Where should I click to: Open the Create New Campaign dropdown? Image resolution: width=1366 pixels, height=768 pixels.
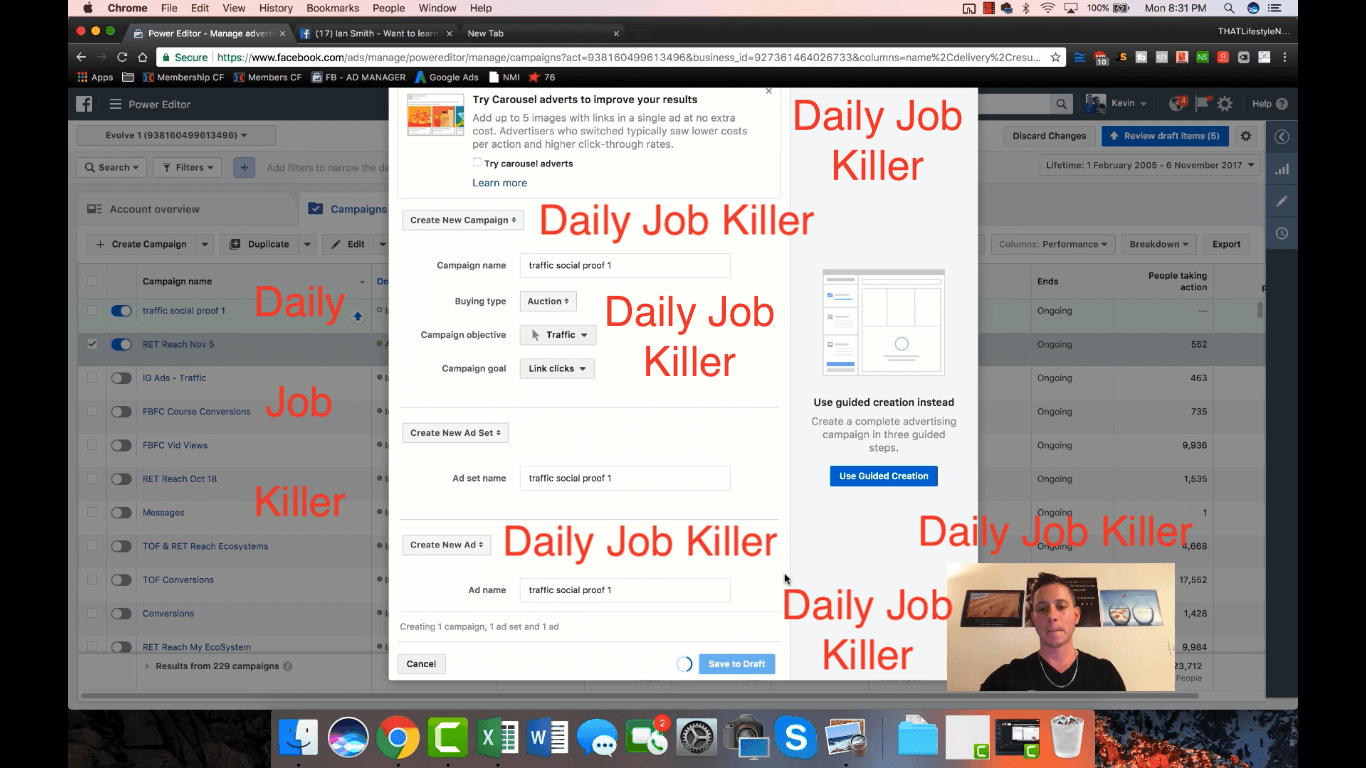(x=462, y=220)
